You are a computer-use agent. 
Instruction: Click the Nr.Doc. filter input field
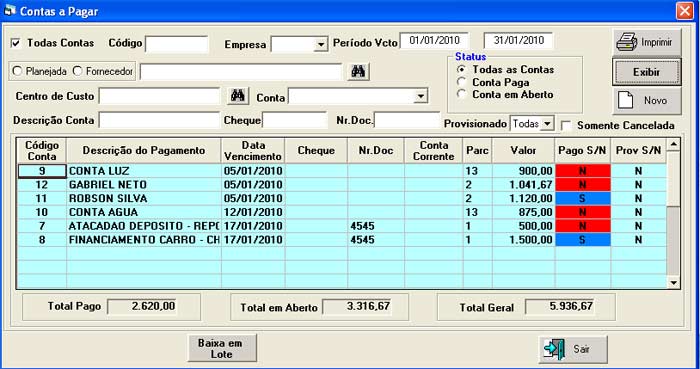click(x=407, y=120)
